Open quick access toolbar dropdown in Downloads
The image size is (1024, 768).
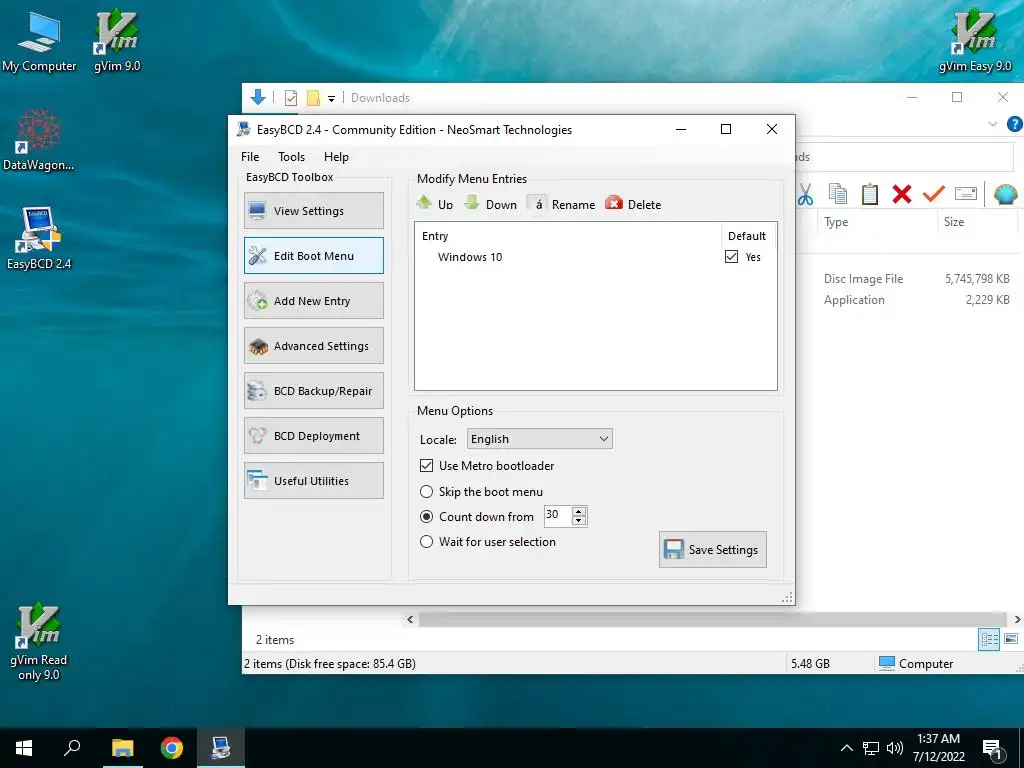click(332, 99)
